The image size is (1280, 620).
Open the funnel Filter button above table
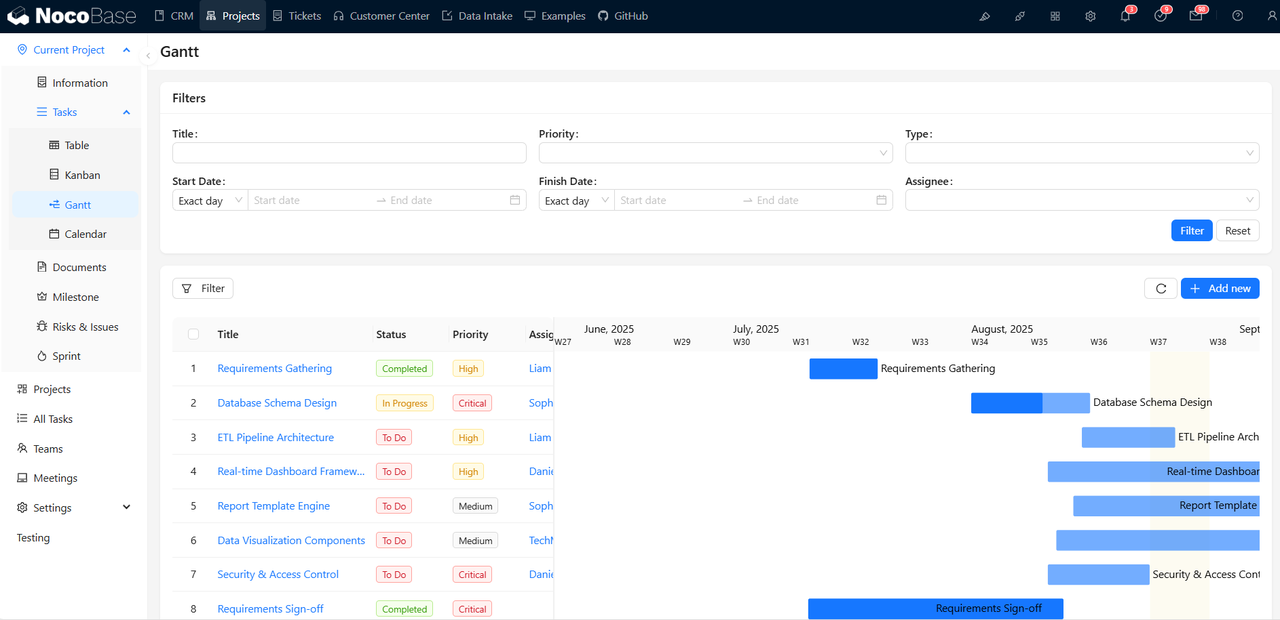click(x=203, y=288)
